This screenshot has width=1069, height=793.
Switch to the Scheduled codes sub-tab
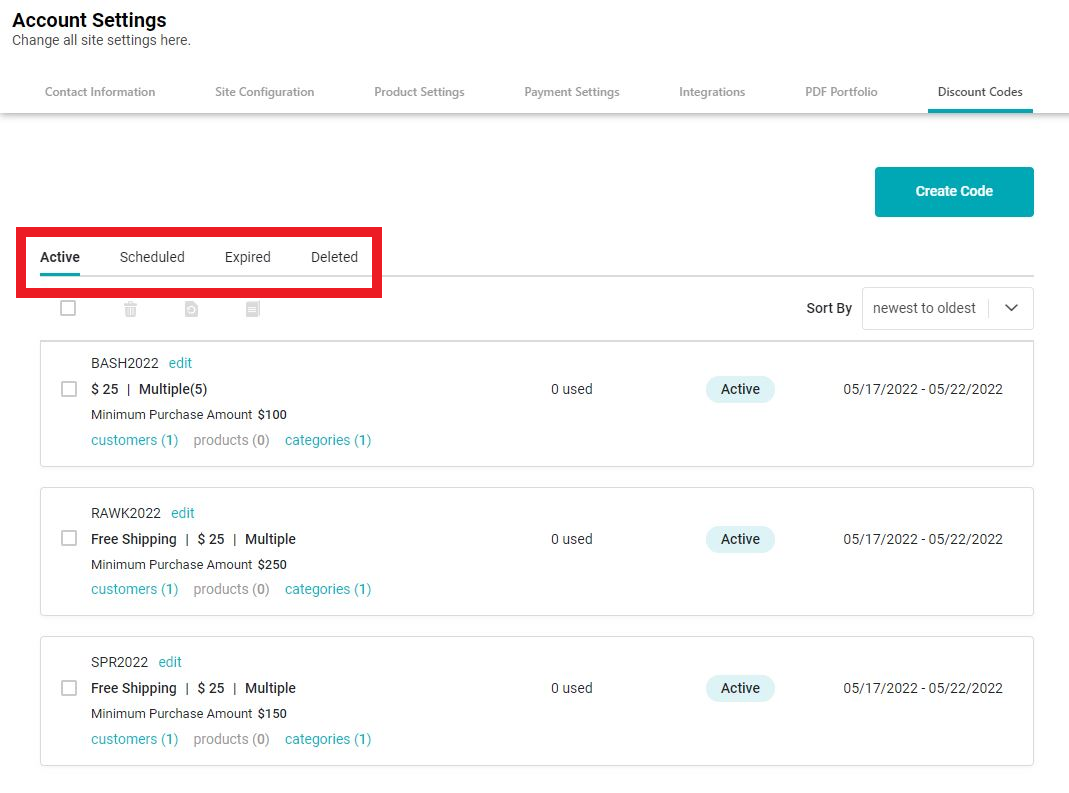152,257
